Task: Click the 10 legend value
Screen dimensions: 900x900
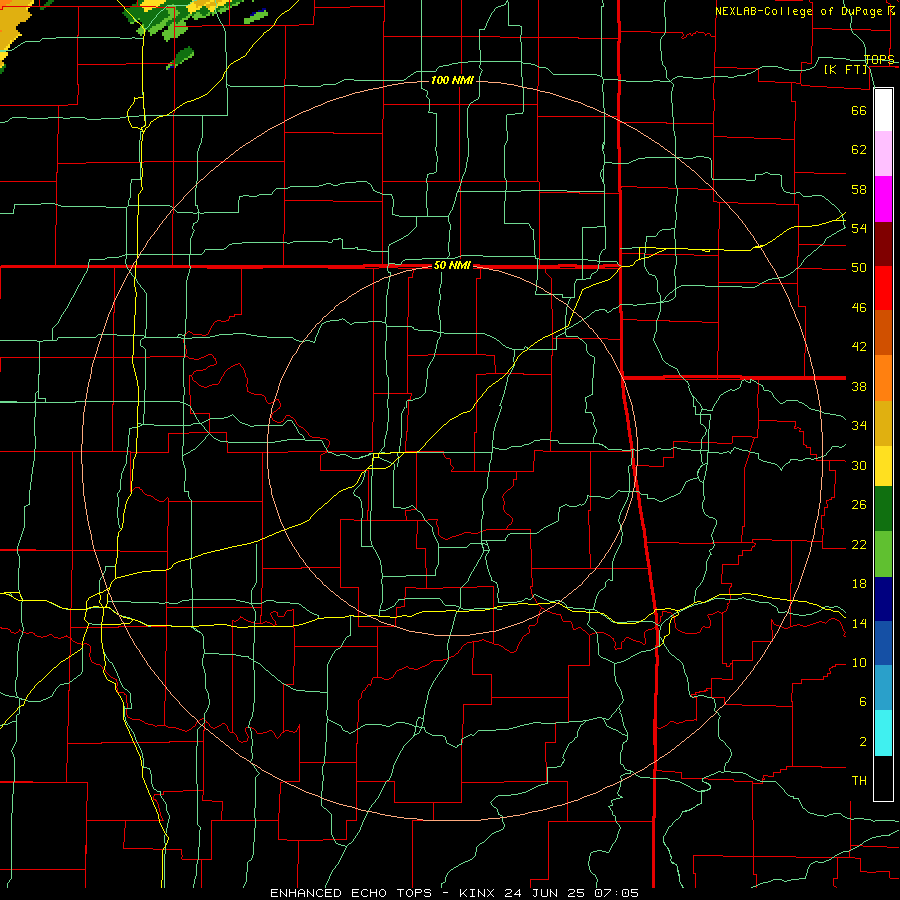Action: click(x=859, y=663)
